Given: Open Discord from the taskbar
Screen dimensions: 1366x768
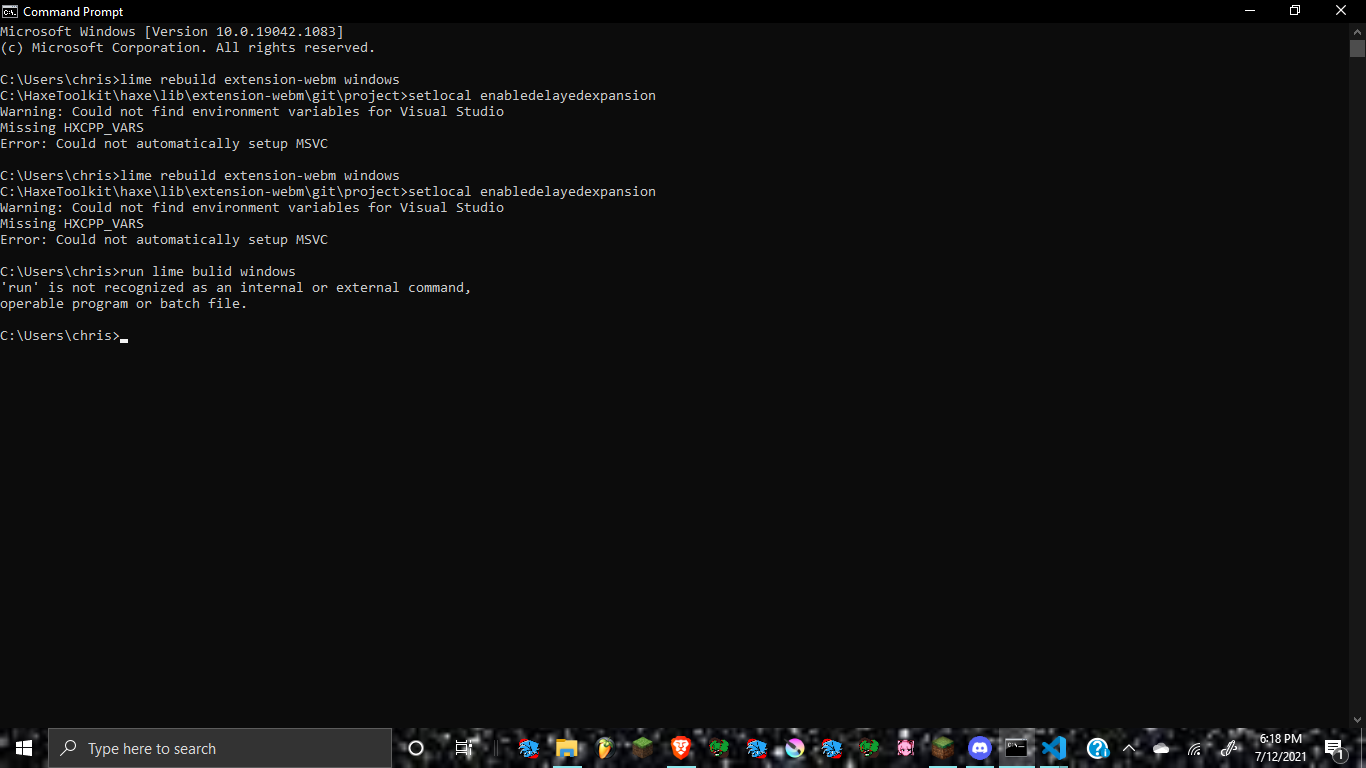Looking at the screenshot, I should (979, 748).
